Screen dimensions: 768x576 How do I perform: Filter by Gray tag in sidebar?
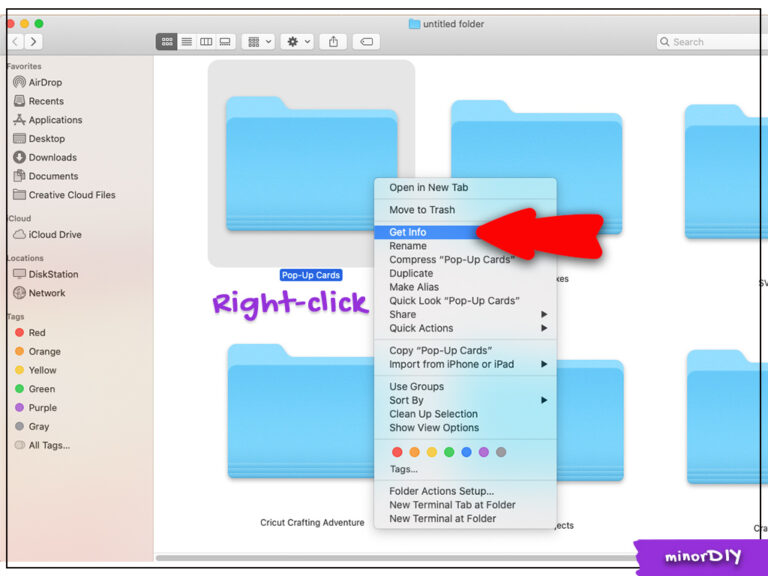pos(32,426)
